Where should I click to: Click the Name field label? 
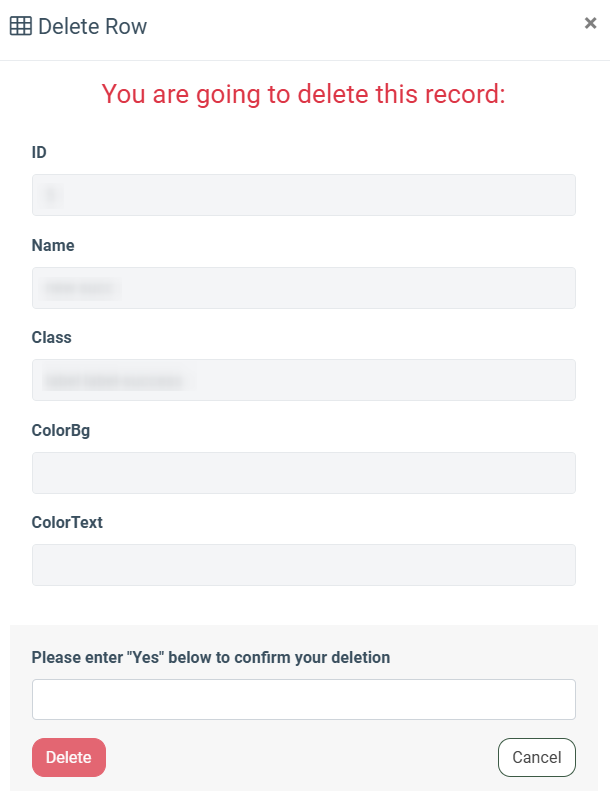(53, 245)
